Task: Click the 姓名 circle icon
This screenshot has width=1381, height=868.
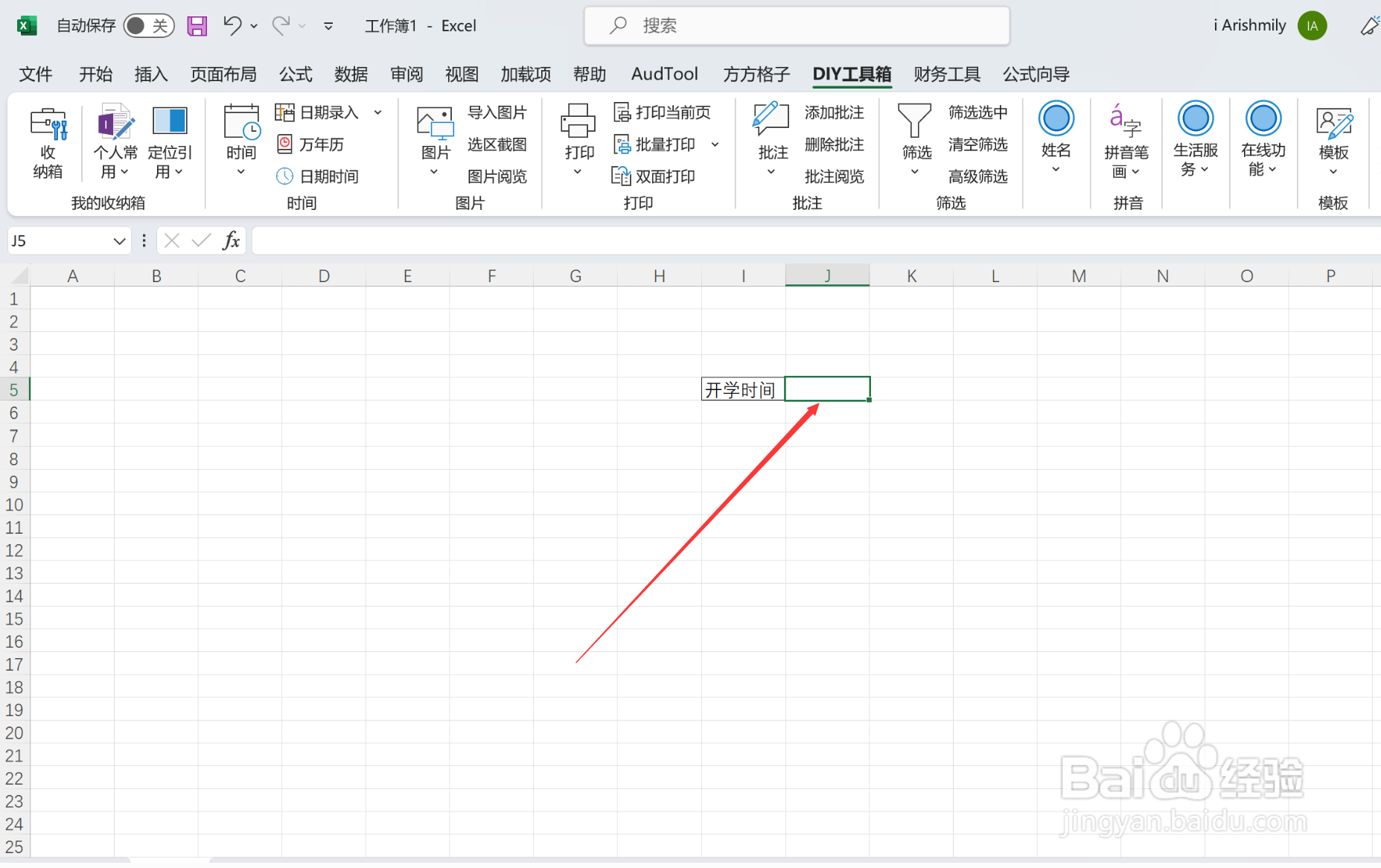Action: [1056, 118]
